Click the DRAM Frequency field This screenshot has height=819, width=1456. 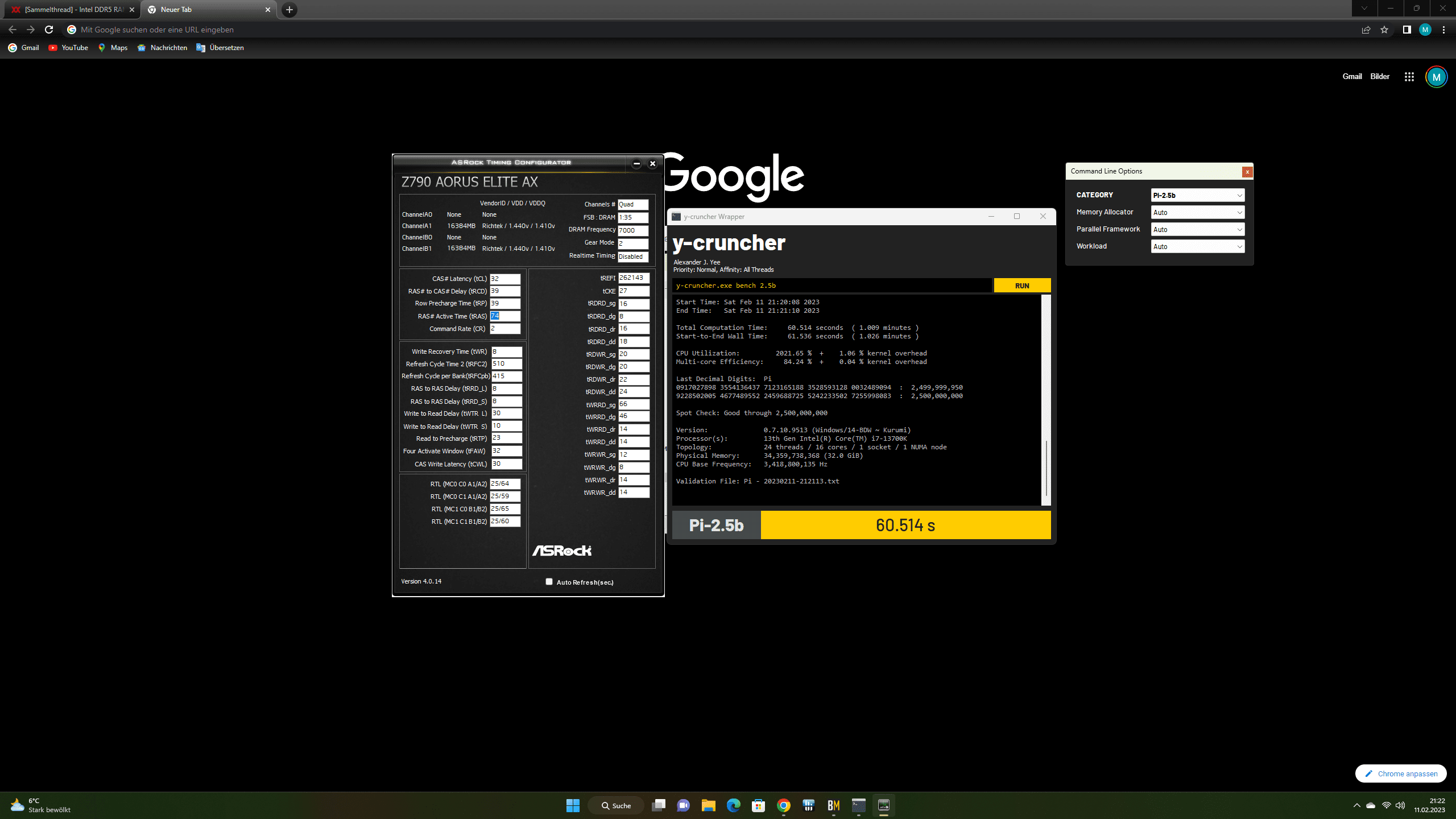(633, 230)
